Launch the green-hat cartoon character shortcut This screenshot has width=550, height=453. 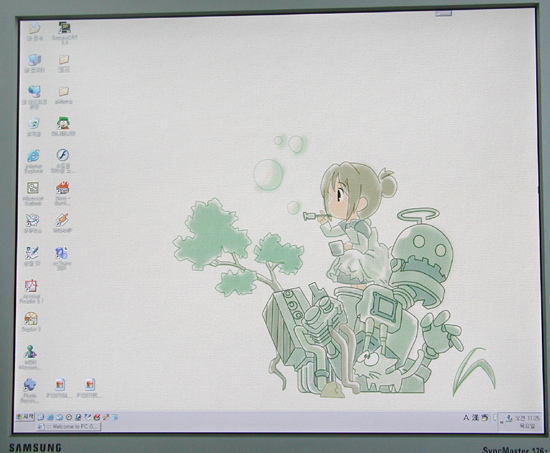63,126
